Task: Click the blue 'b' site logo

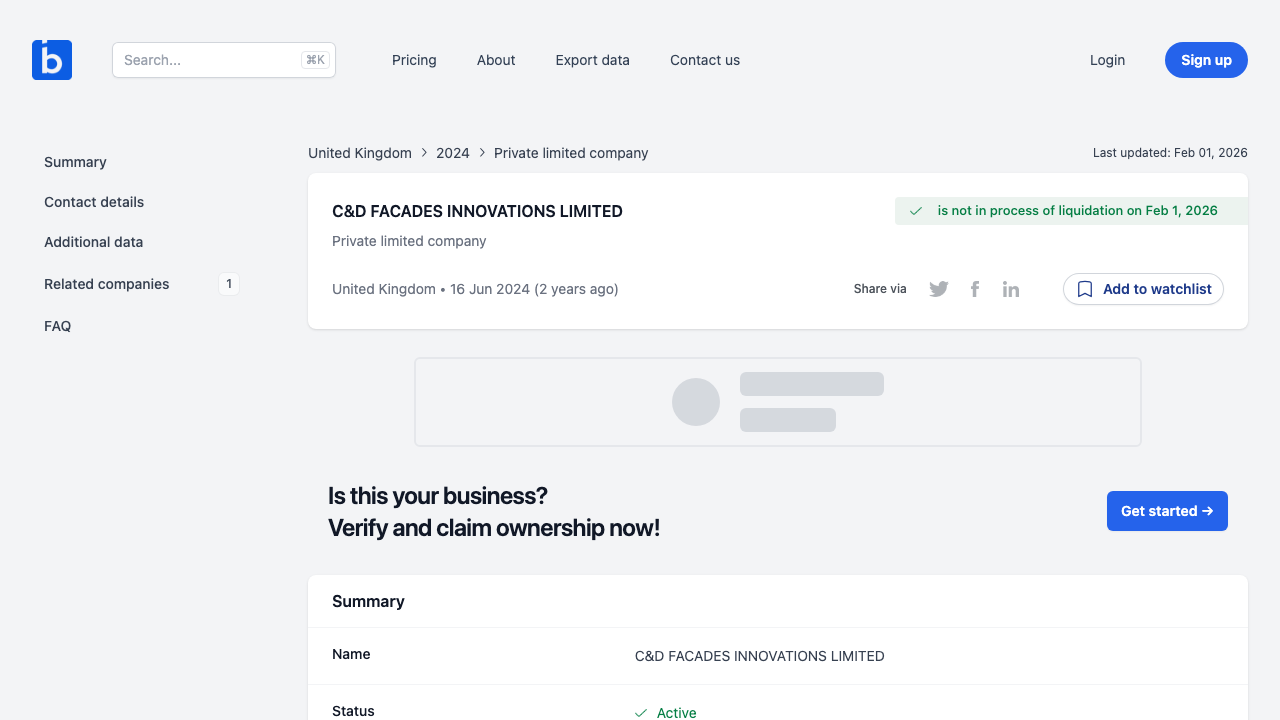Action: coord(52,60)
